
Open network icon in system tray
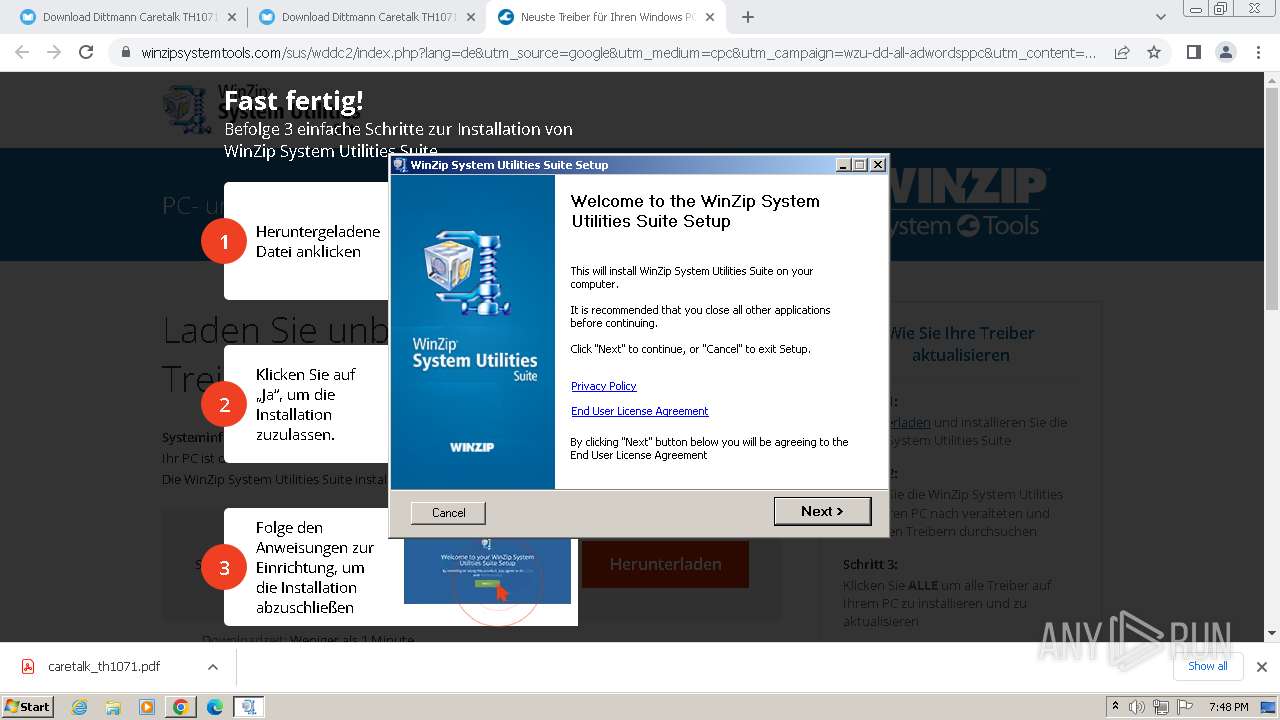tap(1161, 707)
